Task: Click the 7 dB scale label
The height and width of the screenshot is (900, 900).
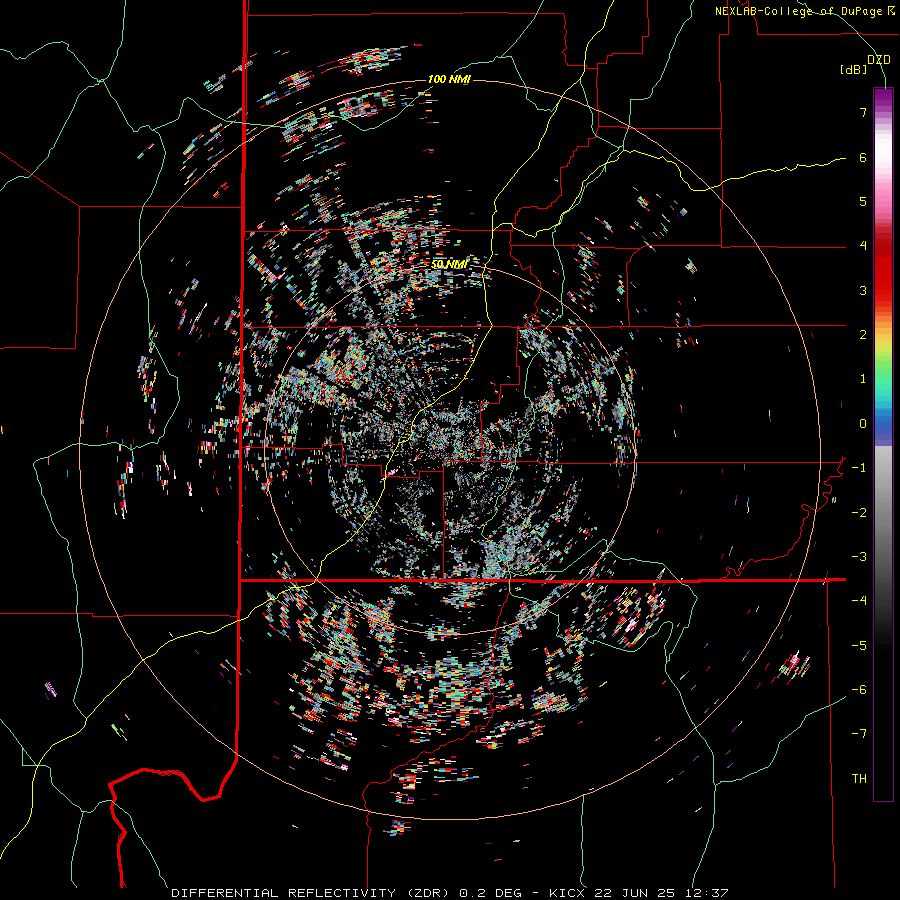Action: coord(863,112)
